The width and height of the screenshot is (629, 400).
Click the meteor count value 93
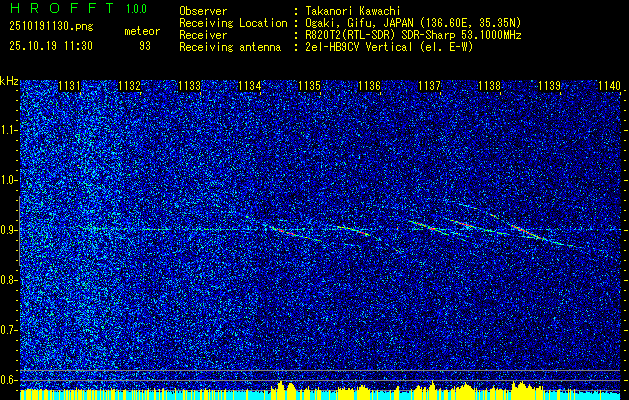[145, 46]
